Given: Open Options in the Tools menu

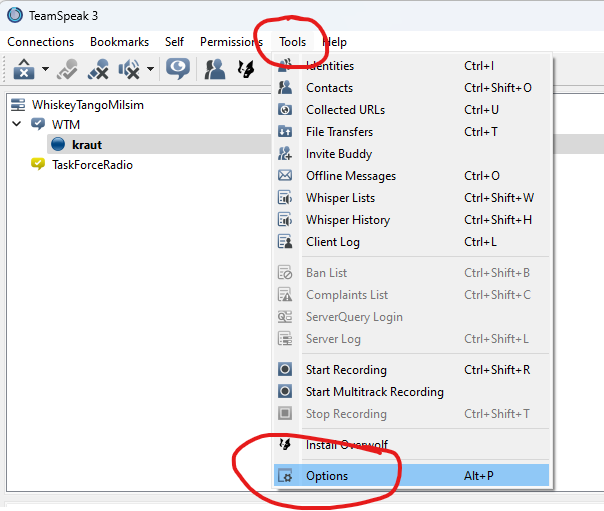Looking at the screenshot, I should 411,476.
